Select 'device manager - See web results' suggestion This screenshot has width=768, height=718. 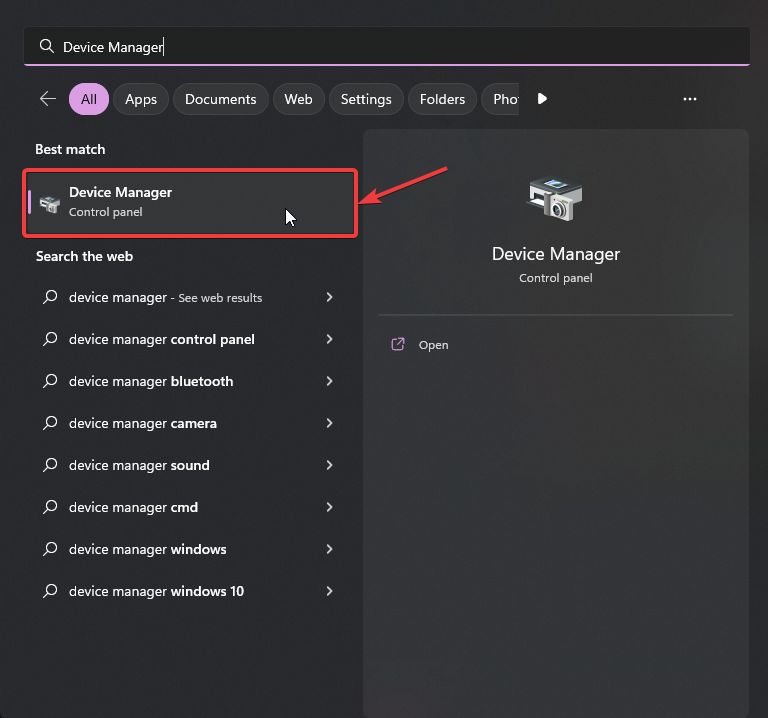click(190, 297)
